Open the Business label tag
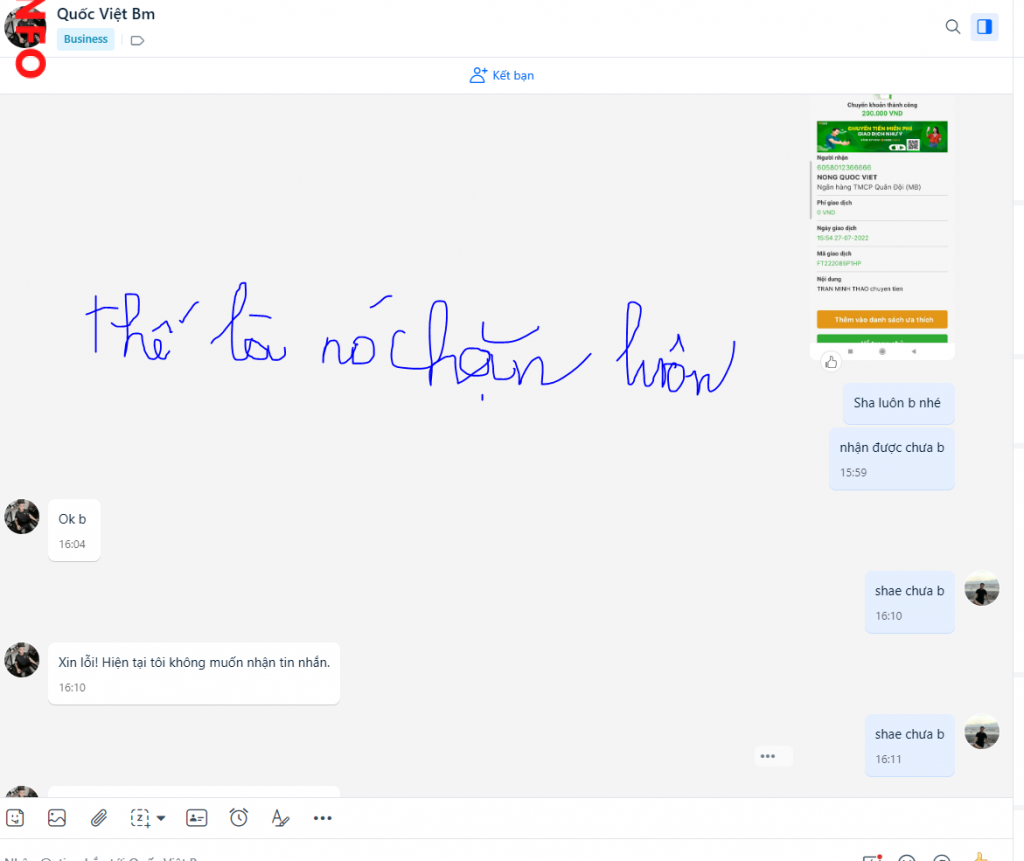 (86, 39)
